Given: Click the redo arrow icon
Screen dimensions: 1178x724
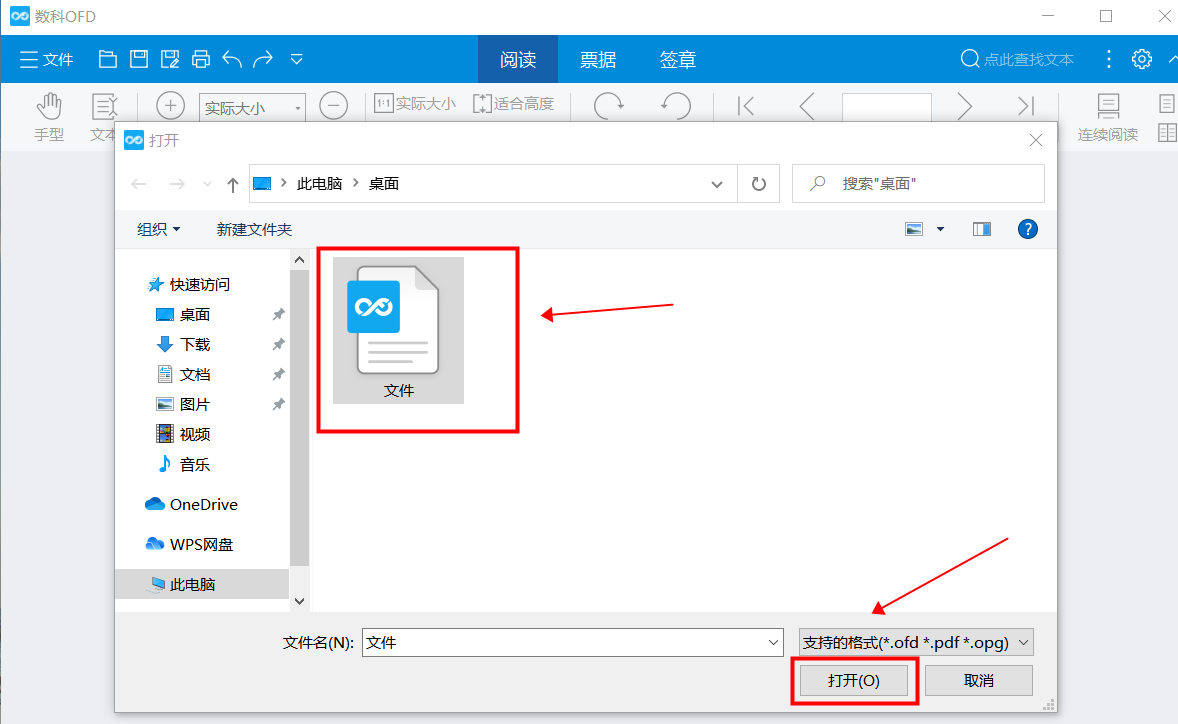Looking at the screenshot, I should (263, 59).
